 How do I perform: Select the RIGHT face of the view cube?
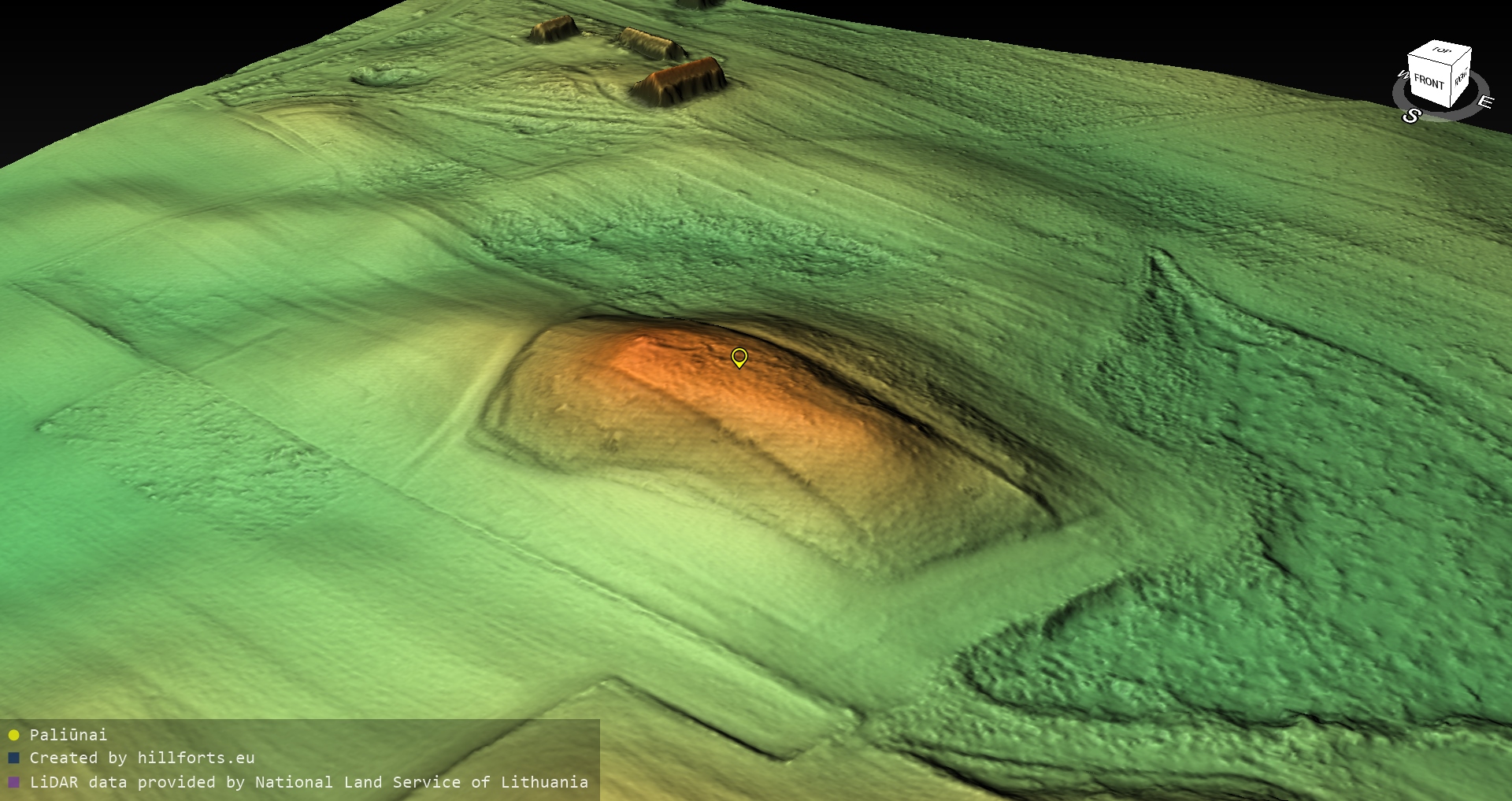(x=1461, y=78)
